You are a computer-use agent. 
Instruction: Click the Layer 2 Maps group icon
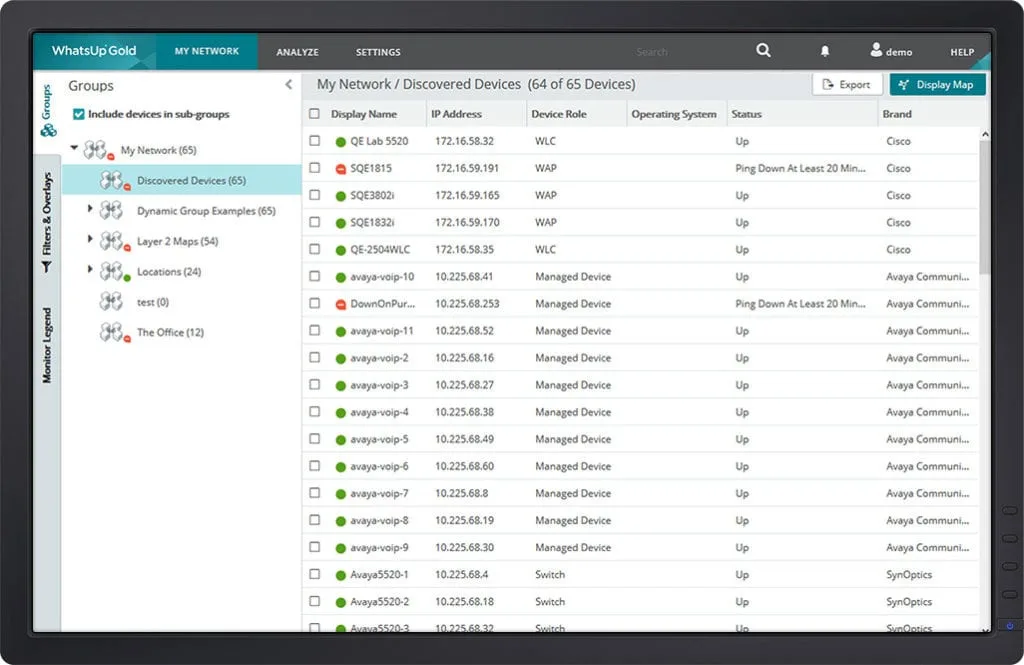(115, 241)
